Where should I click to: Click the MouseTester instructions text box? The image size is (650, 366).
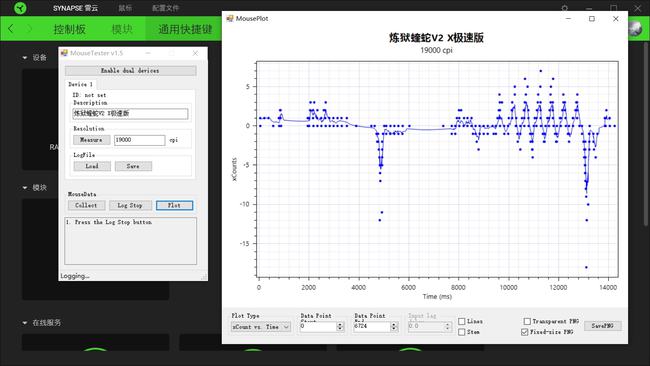[131, 241]
